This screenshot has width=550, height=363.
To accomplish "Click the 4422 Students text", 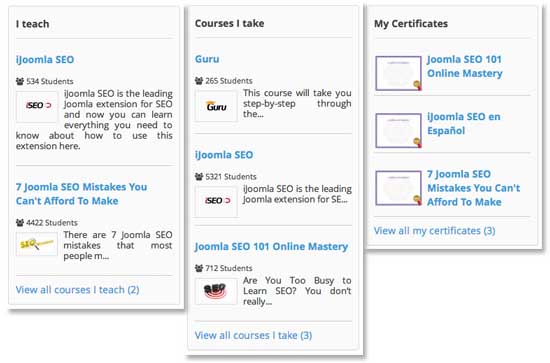I will point(52,223).
